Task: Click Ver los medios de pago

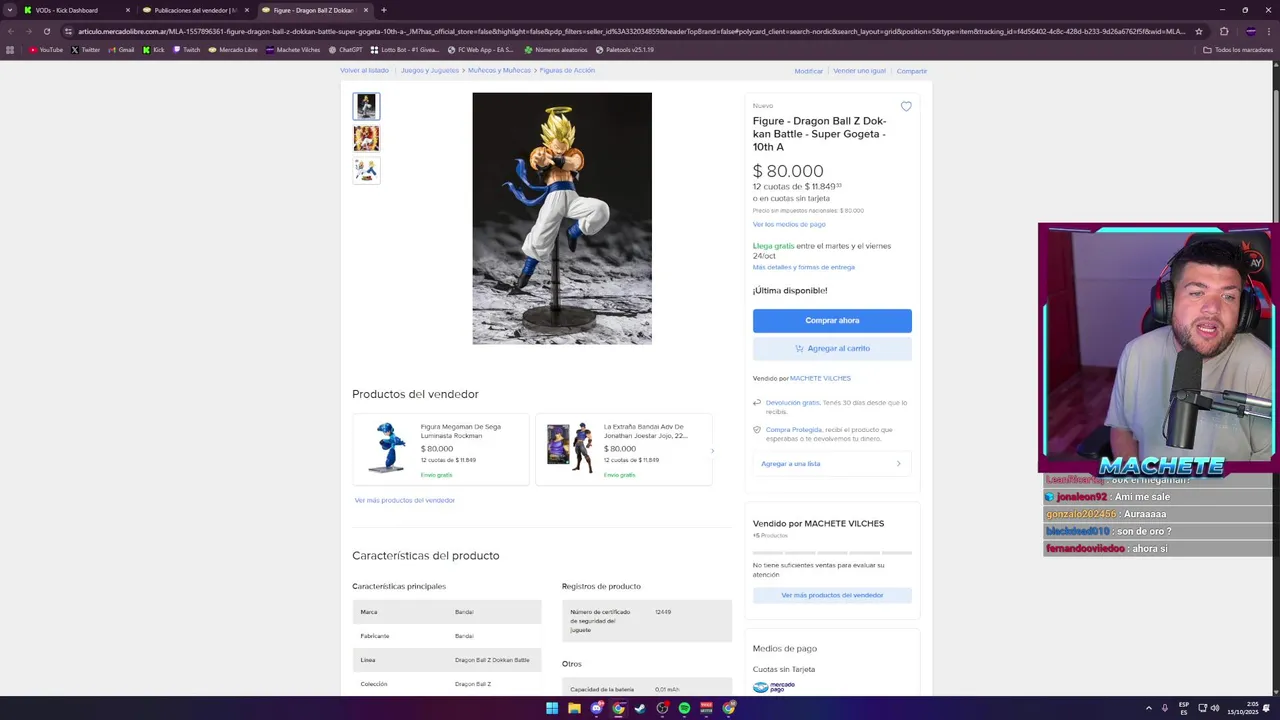Action: [x=789, y=224]
